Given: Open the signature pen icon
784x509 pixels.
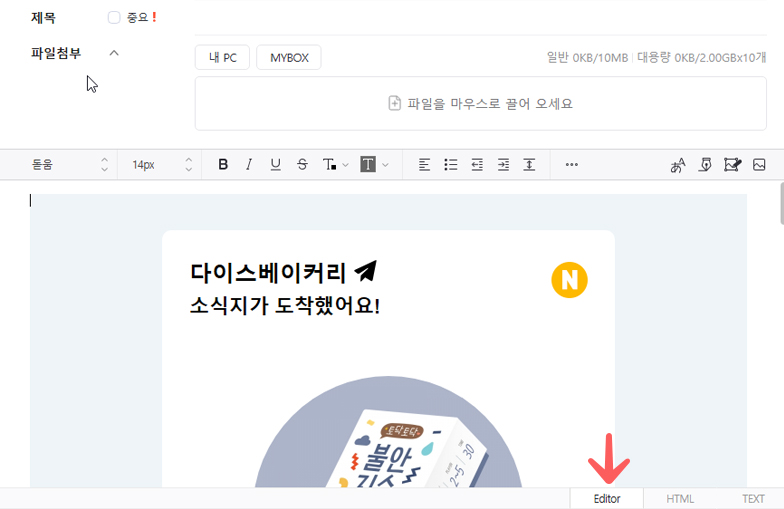Looking at the screenshot, I should 706,164.
